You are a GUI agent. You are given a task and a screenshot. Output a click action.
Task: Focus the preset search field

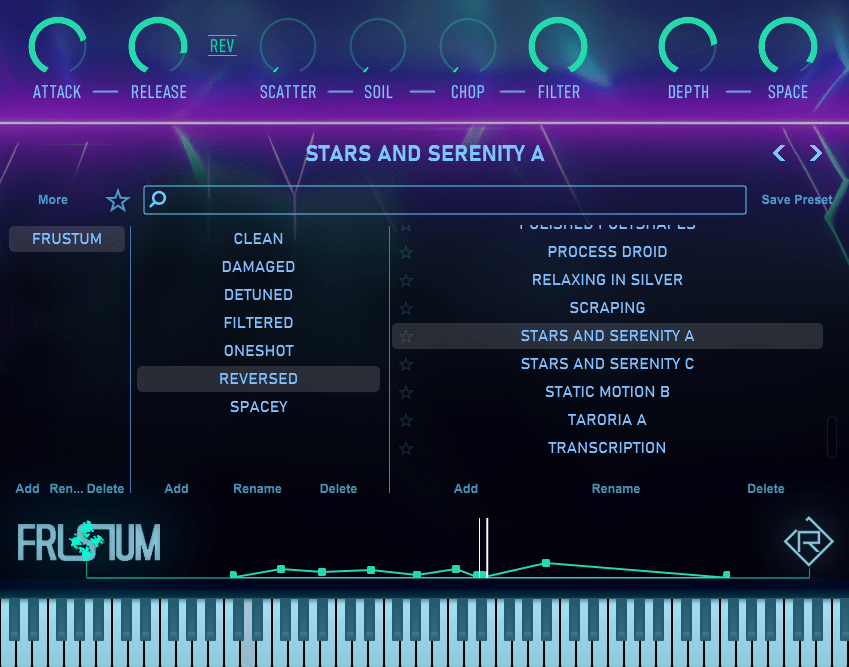click(x=445, y=200)
